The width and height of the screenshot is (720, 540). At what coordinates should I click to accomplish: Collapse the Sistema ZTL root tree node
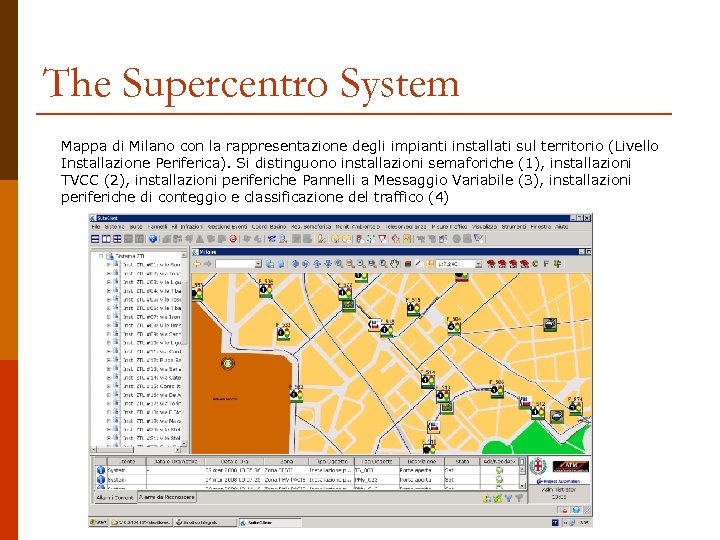click(101, 256)
